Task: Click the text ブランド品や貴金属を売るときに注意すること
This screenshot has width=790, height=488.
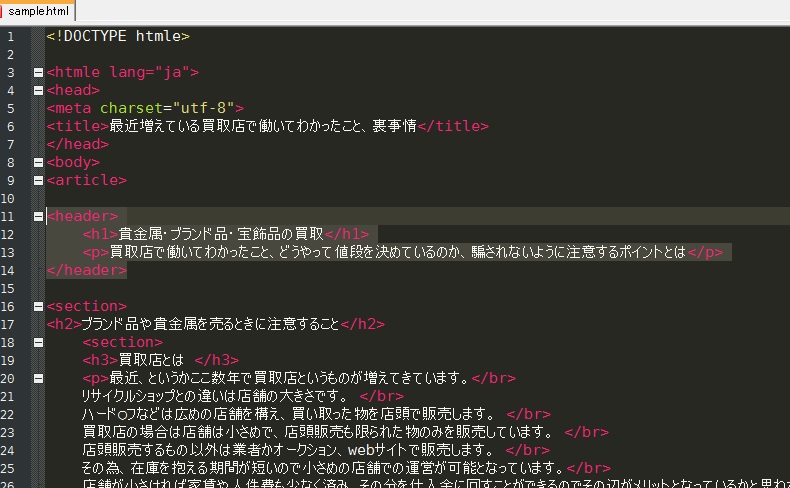Action: coord(211,324)
